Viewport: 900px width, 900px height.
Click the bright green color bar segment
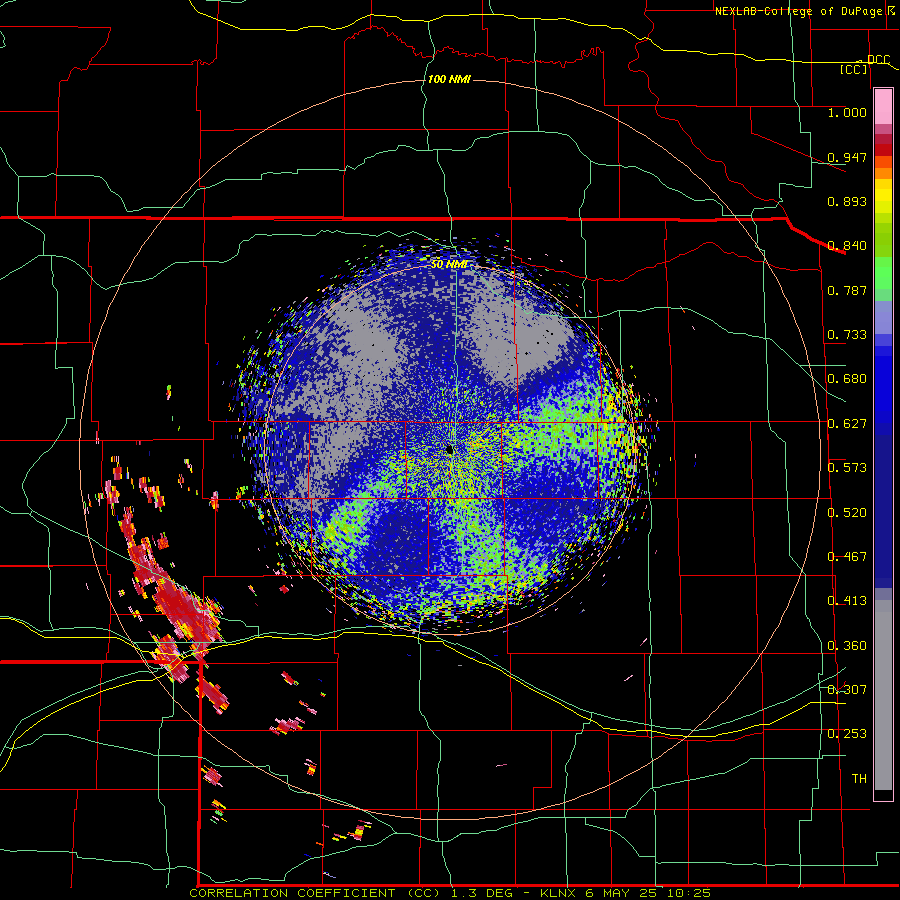click(883, 273)
